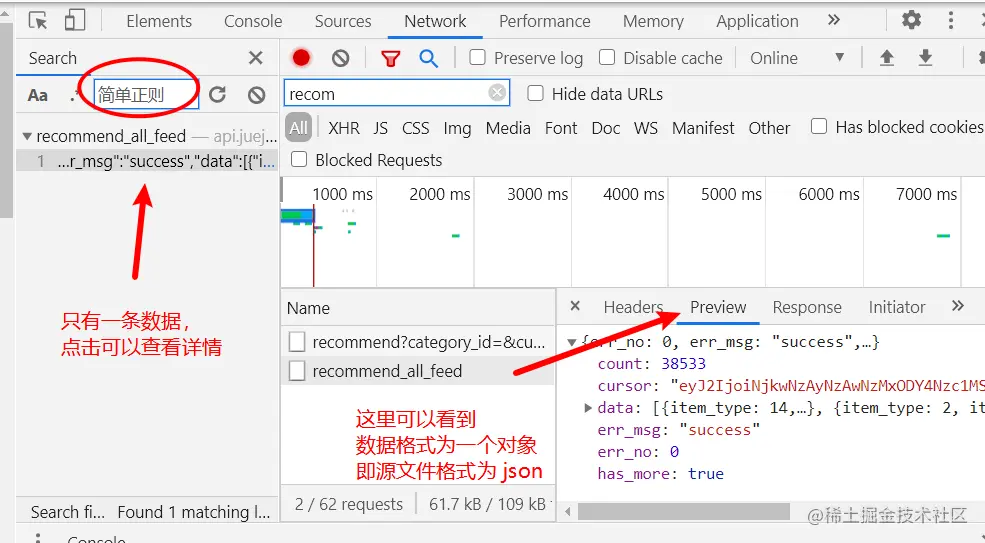This screenshot has height=543, width=985.
Task: Toggle the network filter funnel
Action: [391, 58]
